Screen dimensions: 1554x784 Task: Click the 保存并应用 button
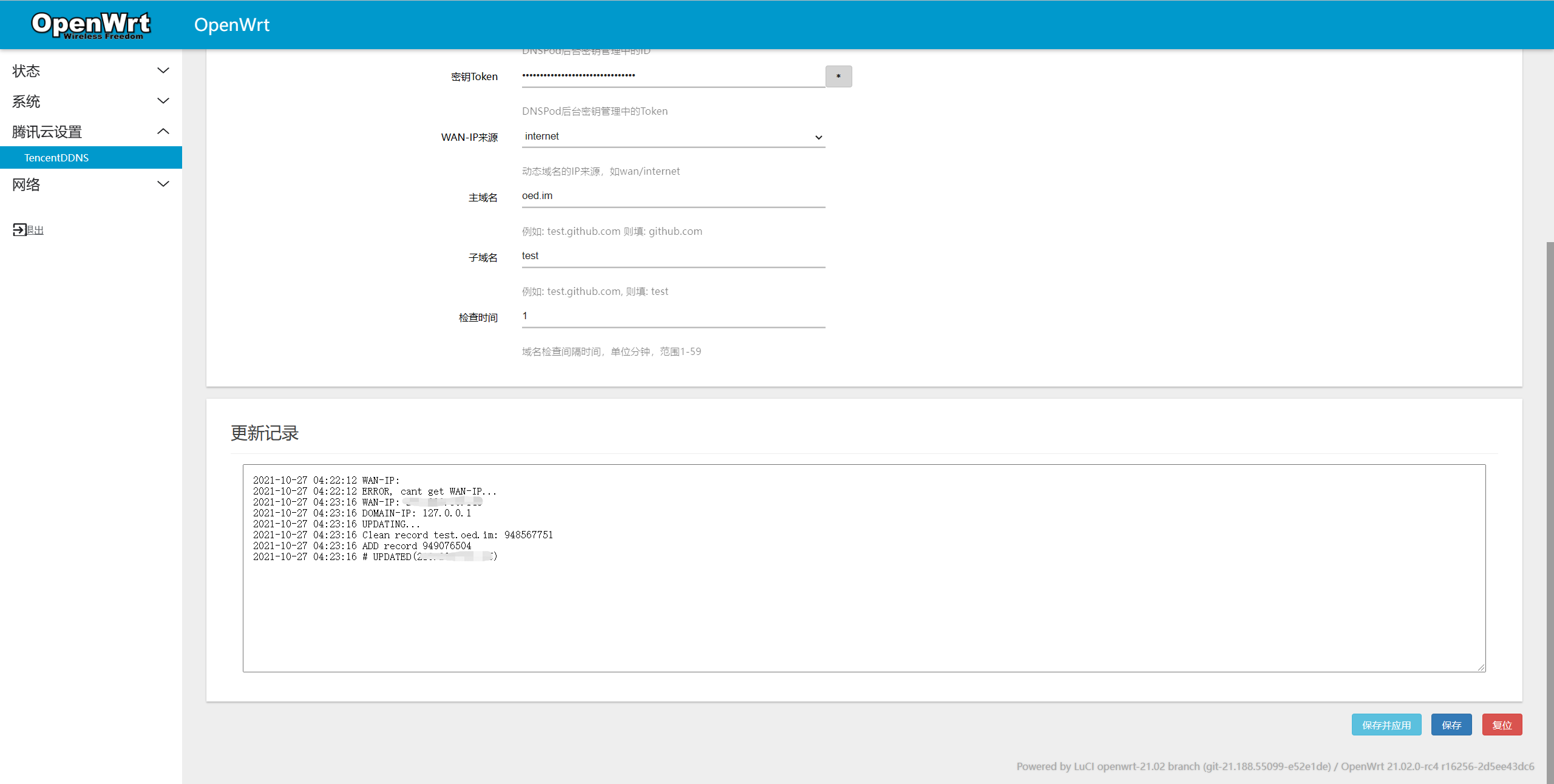1386,725
